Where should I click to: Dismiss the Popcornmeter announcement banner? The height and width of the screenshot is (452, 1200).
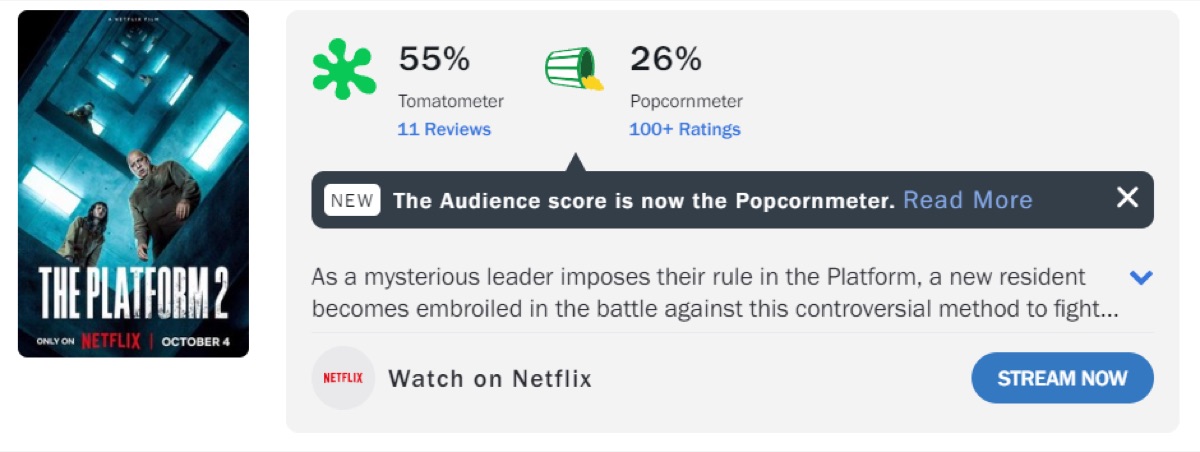pyautogui.click(x=1127, y=198)
